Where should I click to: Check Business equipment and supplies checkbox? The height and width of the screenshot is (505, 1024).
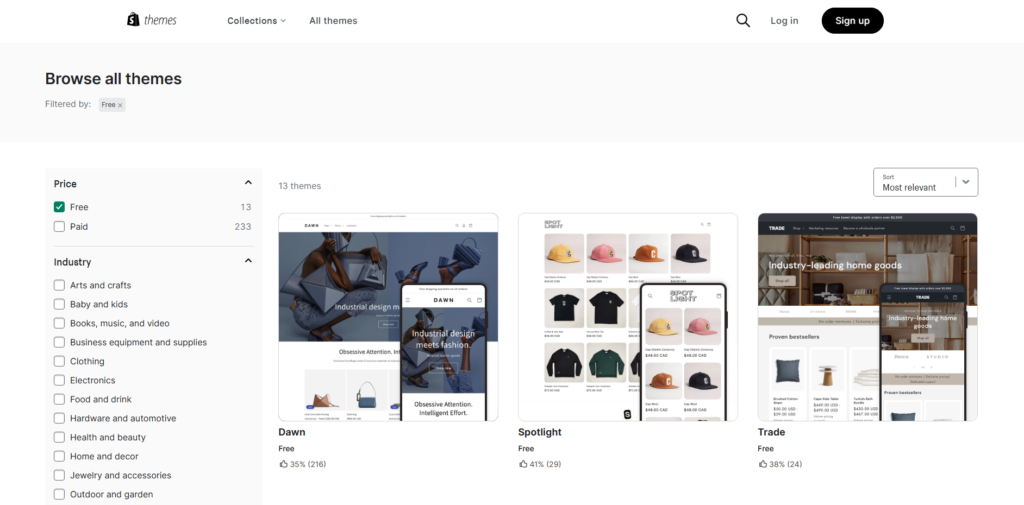pos(59,342)
